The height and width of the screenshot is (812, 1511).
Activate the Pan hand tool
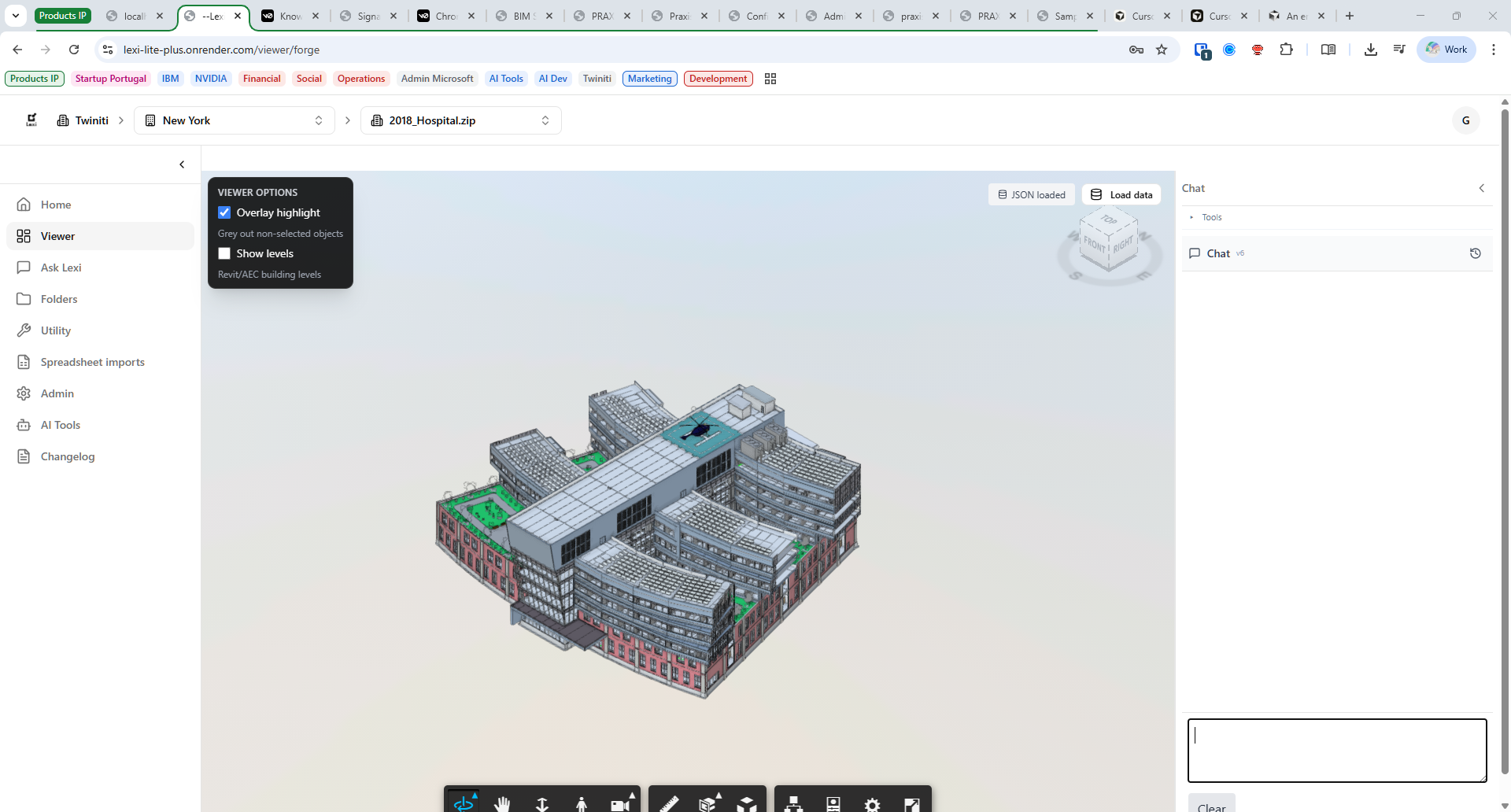point(503,803)
